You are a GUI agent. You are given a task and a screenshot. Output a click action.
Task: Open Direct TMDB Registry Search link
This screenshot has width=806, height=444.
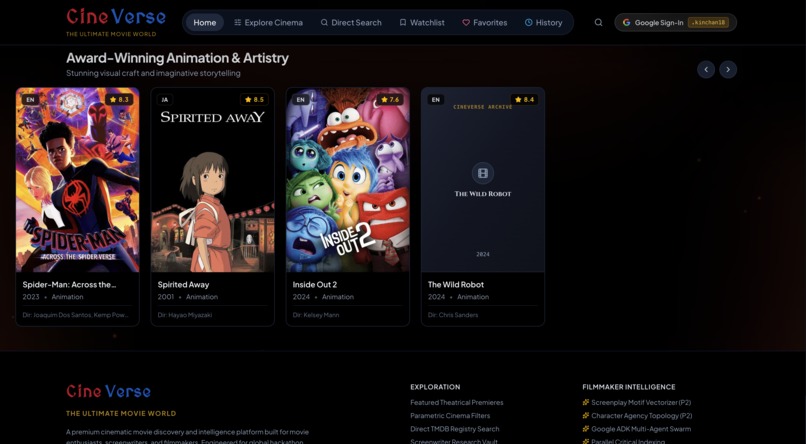[454, 429]
